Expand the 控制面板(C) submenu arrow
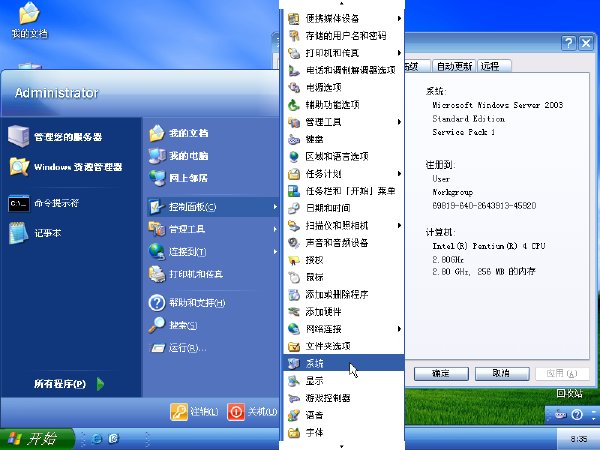Image resolution: width=600 pixels, height=450 pixels. pos(275,207)
